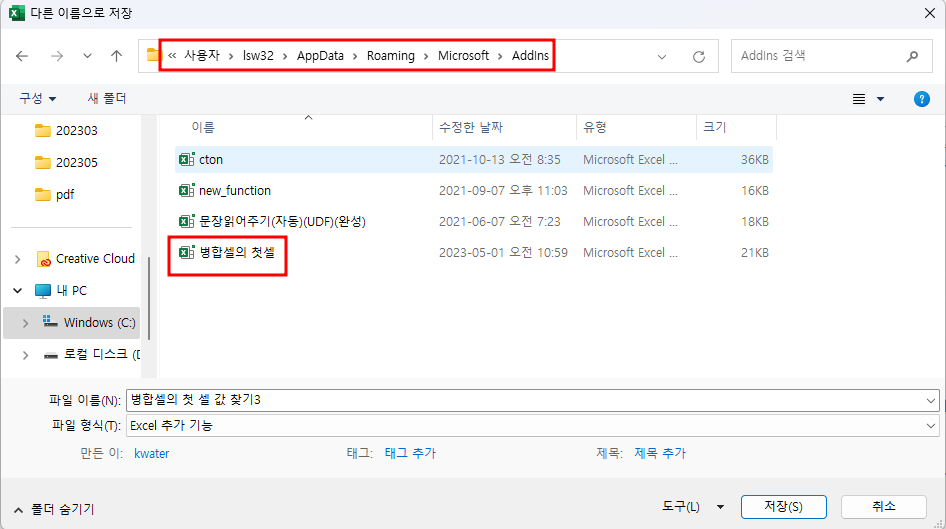
Task: Go forward with the right arrow
Action: coord(57,56)
